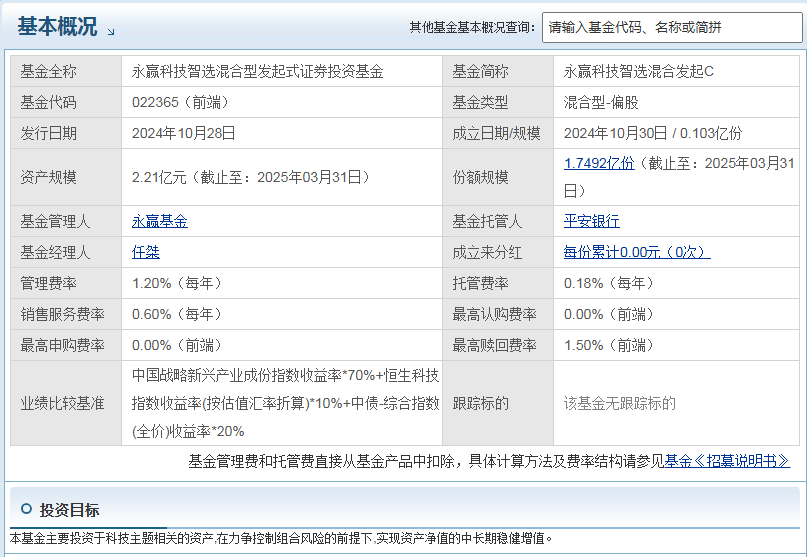Image resolution: width=807 pixels, height=557 pixels.
Task: Select 该基金无跟踪标的 tracking target text
Action: [x=620, y=403]
